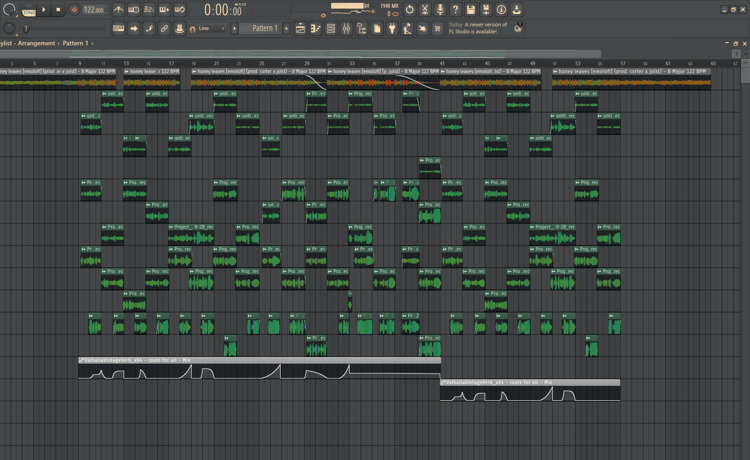Image resolution: width=750 pixels, height=460 pixels.
Task: Open the undo history panel icon
Action: (409, 9)
